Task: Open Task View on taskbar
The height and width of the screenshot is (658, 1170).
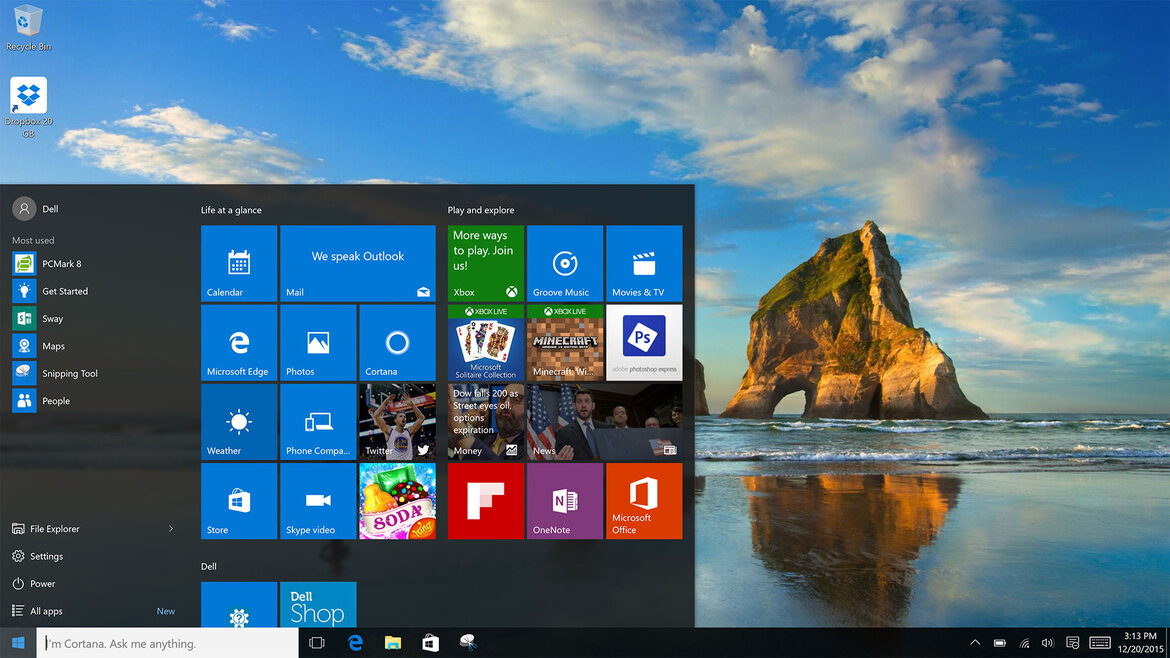Action: [x=317, y=643]
